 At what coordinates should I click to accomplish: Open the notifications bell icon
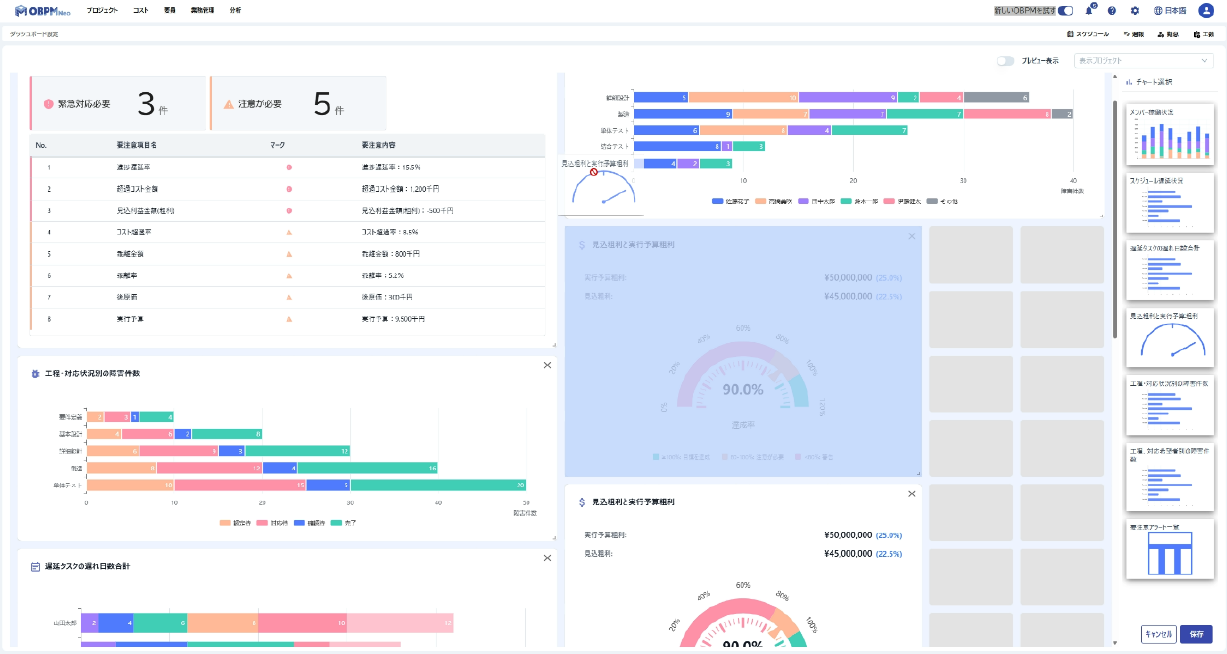1089,11
